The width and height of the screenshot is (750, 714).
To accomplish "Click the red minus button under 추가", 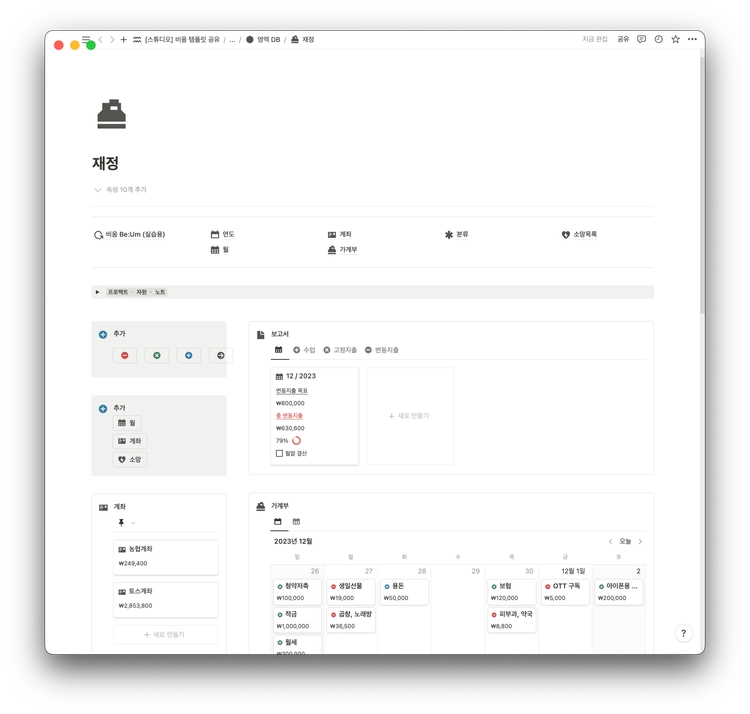I will click(124, 355).
